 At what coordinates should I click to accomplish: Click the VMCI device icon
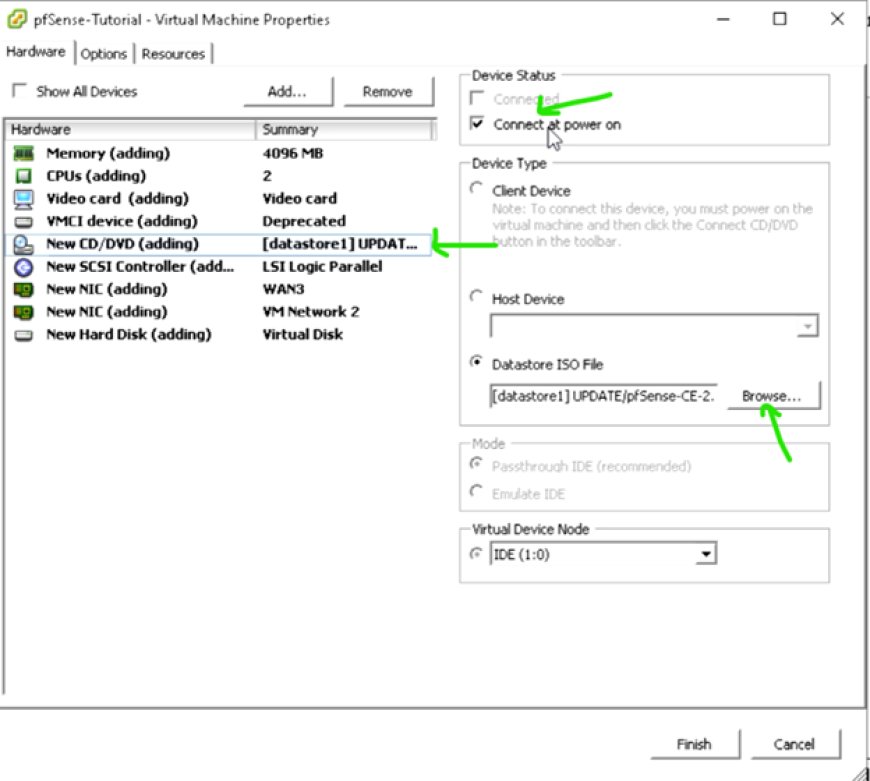23,222
